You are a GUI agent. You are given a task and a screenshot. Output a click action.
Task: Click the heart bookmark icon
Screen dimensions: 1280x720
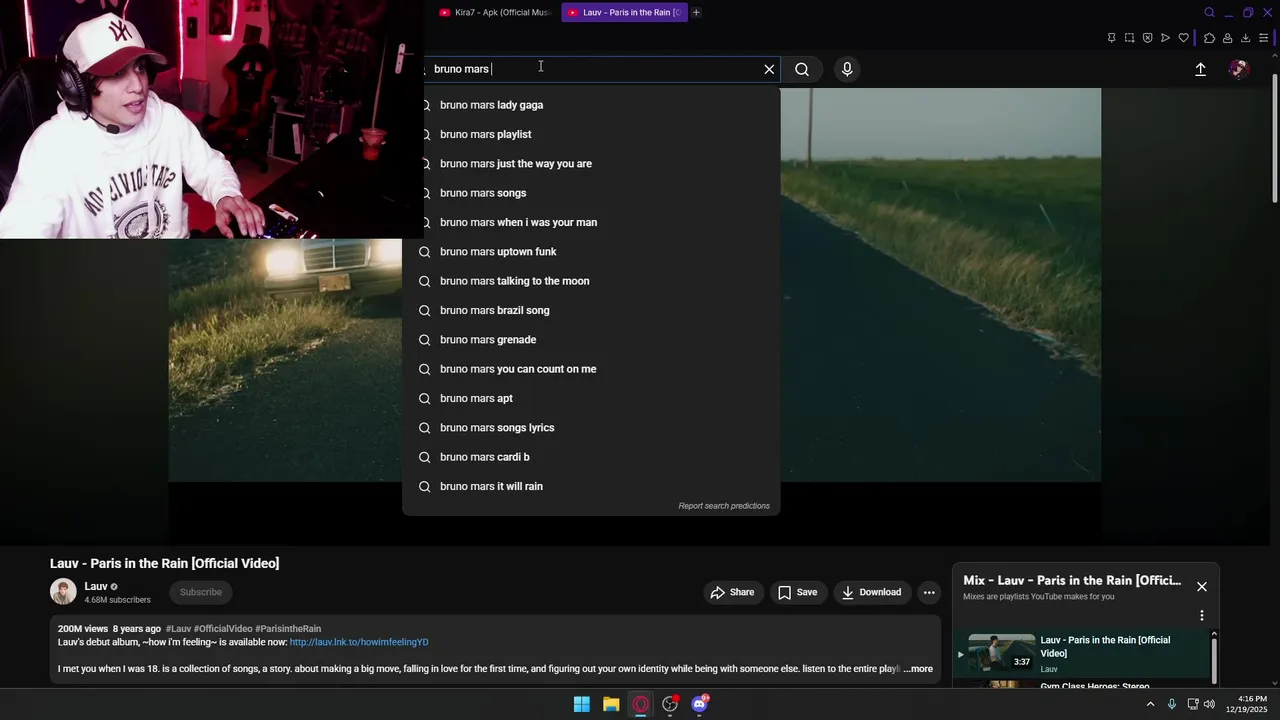(1184, 38)
